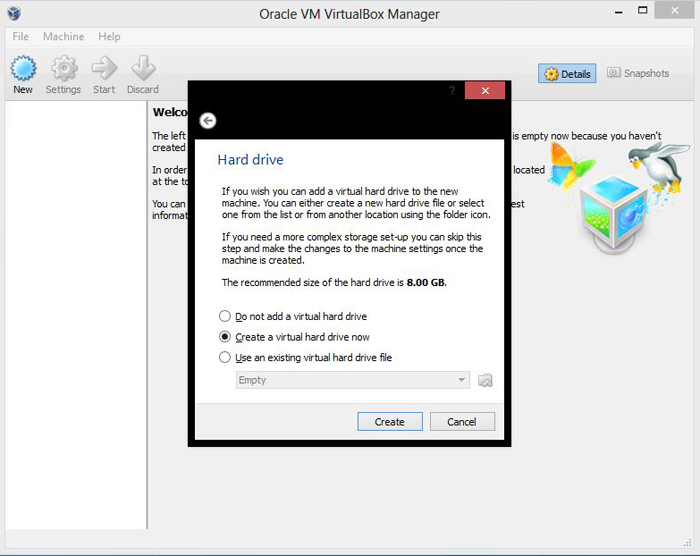Click the '8.00 GB' recommended size text
This screenshot has height=556, width=700.
tap(426, 283)
